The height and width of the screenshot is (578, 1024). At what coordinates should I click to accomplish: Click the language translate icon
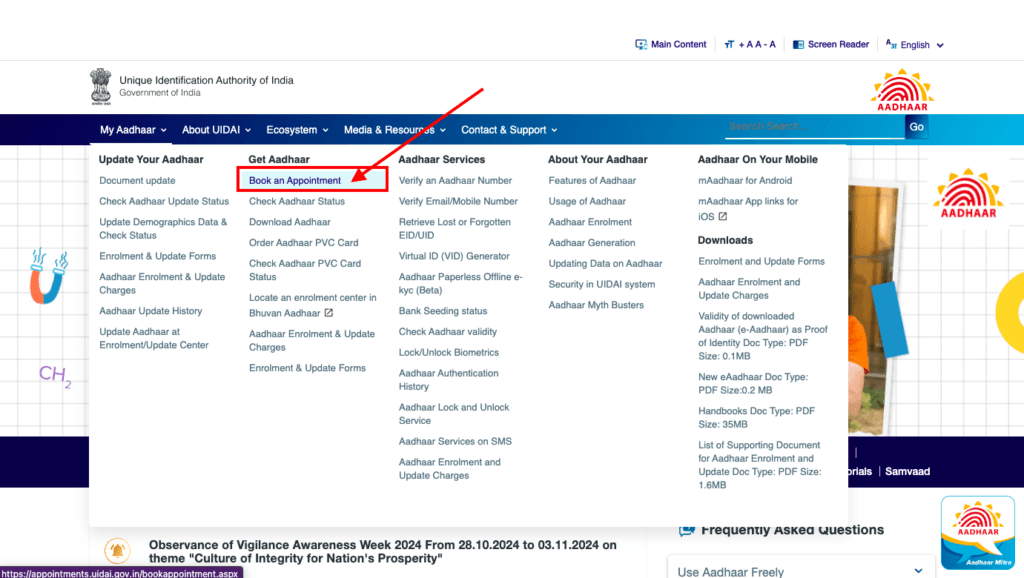pyautogui.click(x=891, y=44)
